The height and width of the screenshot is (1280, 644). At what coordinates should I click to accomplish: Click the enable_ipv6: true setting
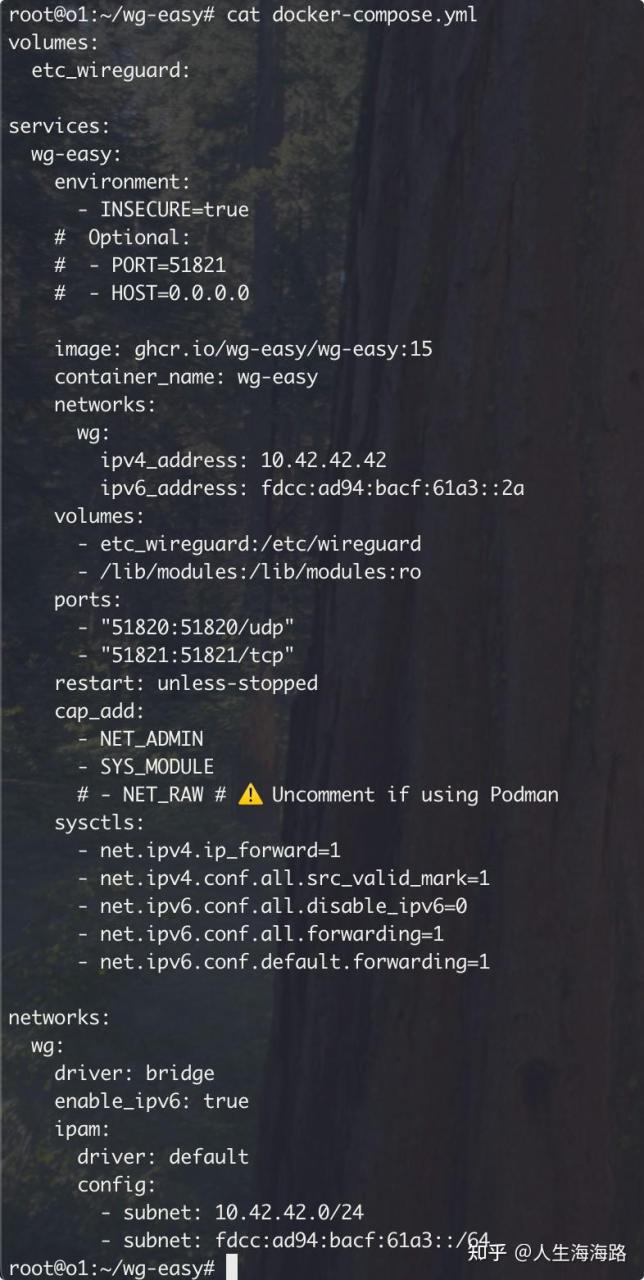click(x=151, y=1101)
